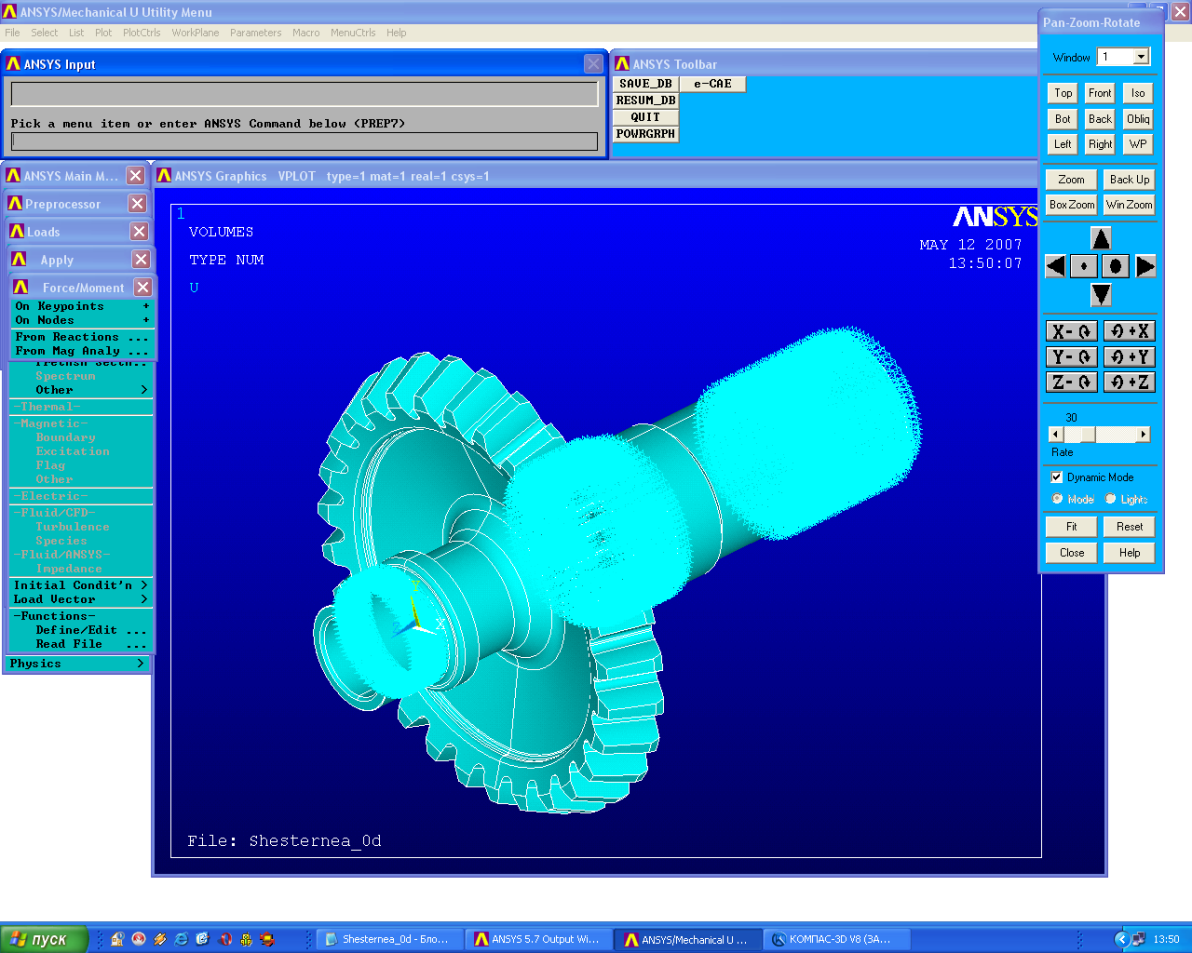Open the Plot menu
Viewport: 1192px width, 953px height.
(x=103, y=33)
